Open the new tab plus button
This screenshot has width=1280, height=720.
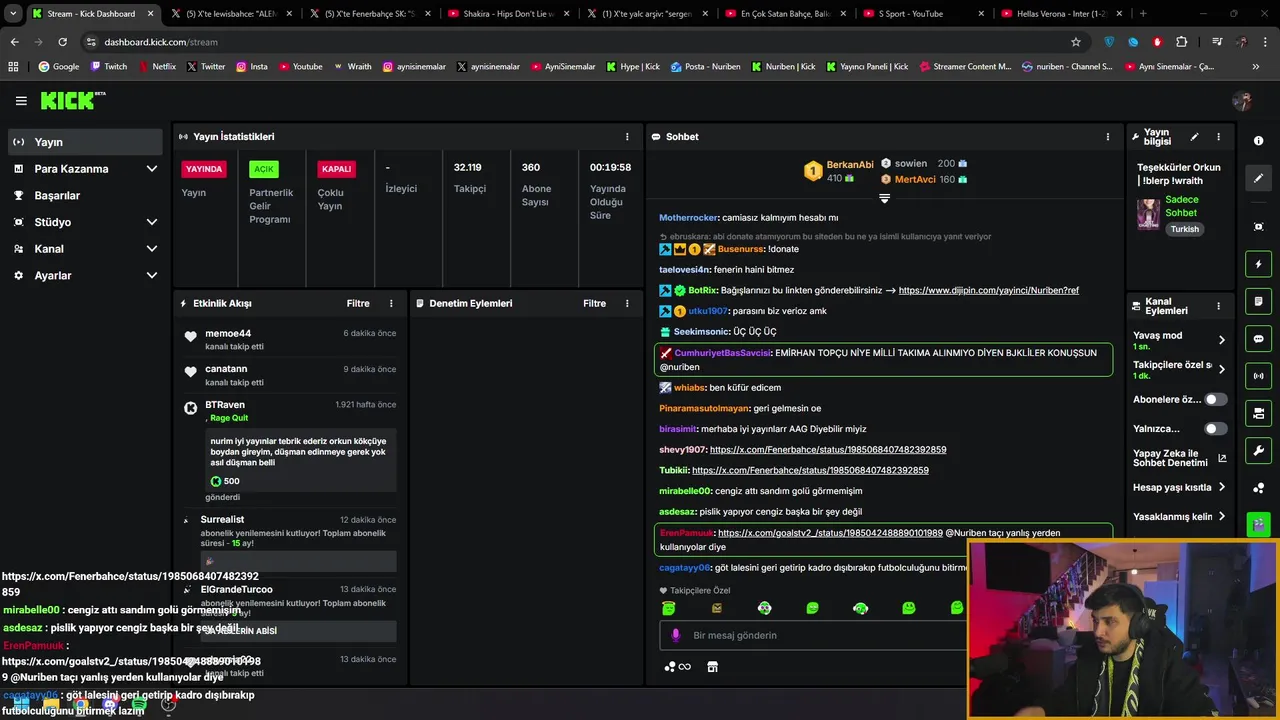point(1143,14)
